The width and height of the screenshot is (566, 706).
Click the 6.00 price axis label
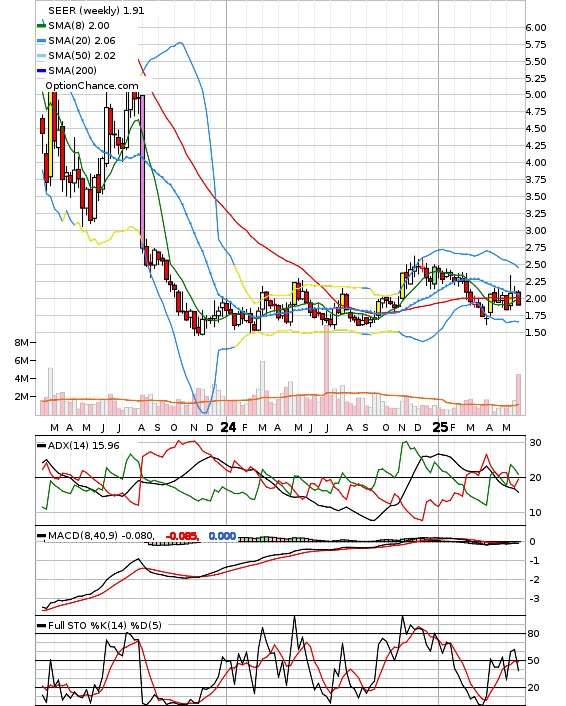point(536,27)
